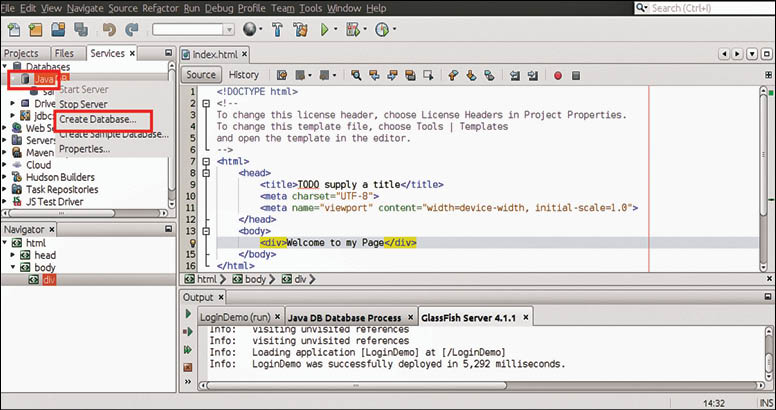Choose Properties in the context menu

(x=84, y=149)
